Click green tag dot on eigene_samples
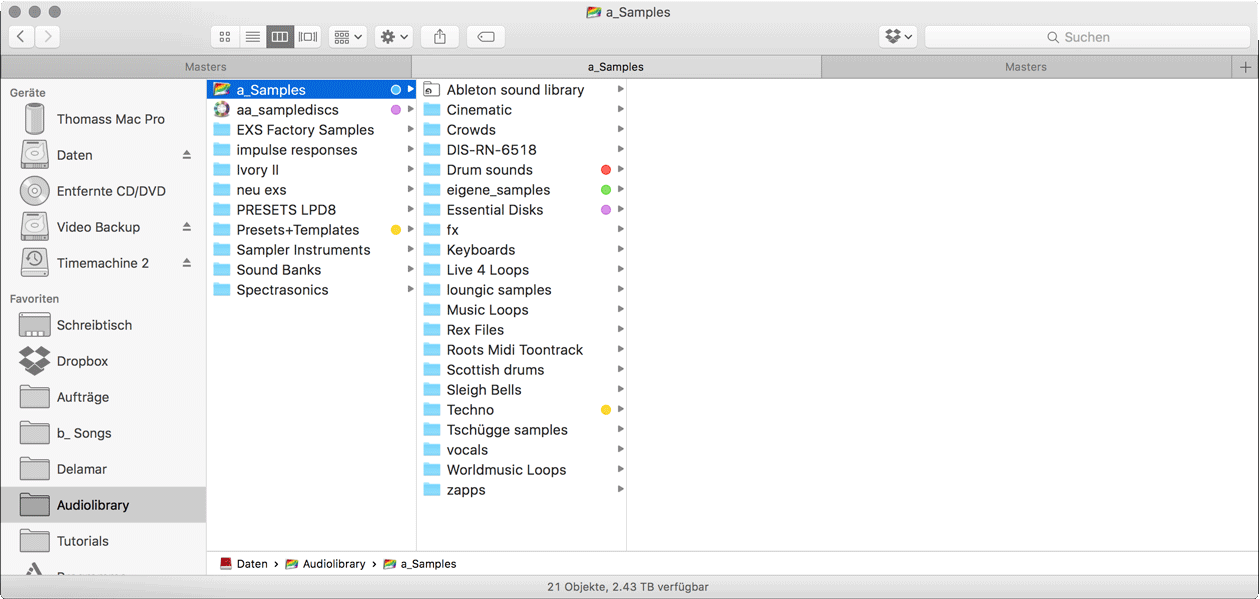Screen dimensions: 1260x599 click(606, 190)
